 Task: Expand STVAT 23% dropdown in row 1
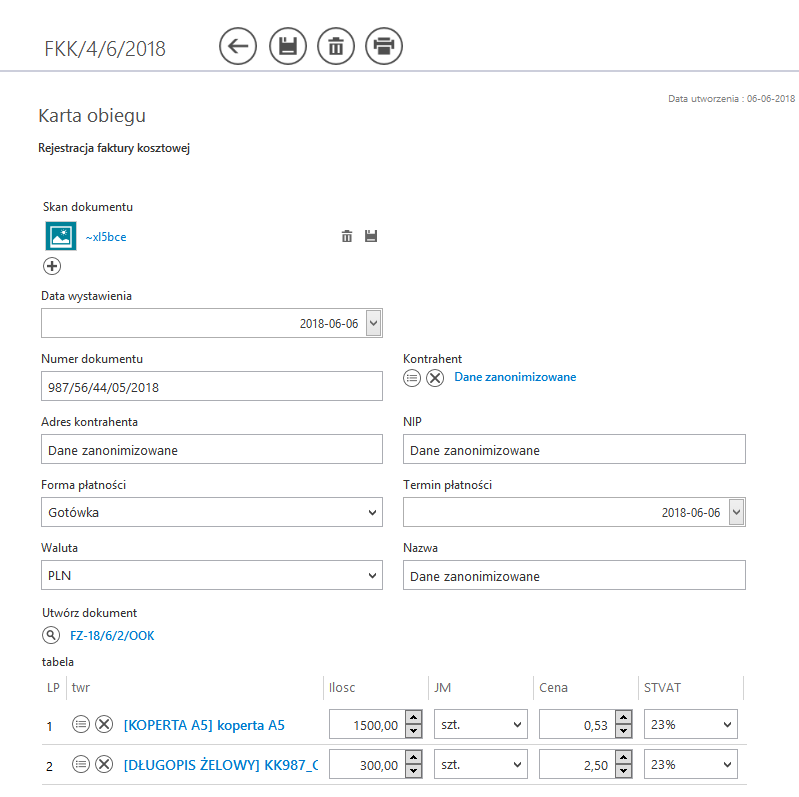(691, 724)
